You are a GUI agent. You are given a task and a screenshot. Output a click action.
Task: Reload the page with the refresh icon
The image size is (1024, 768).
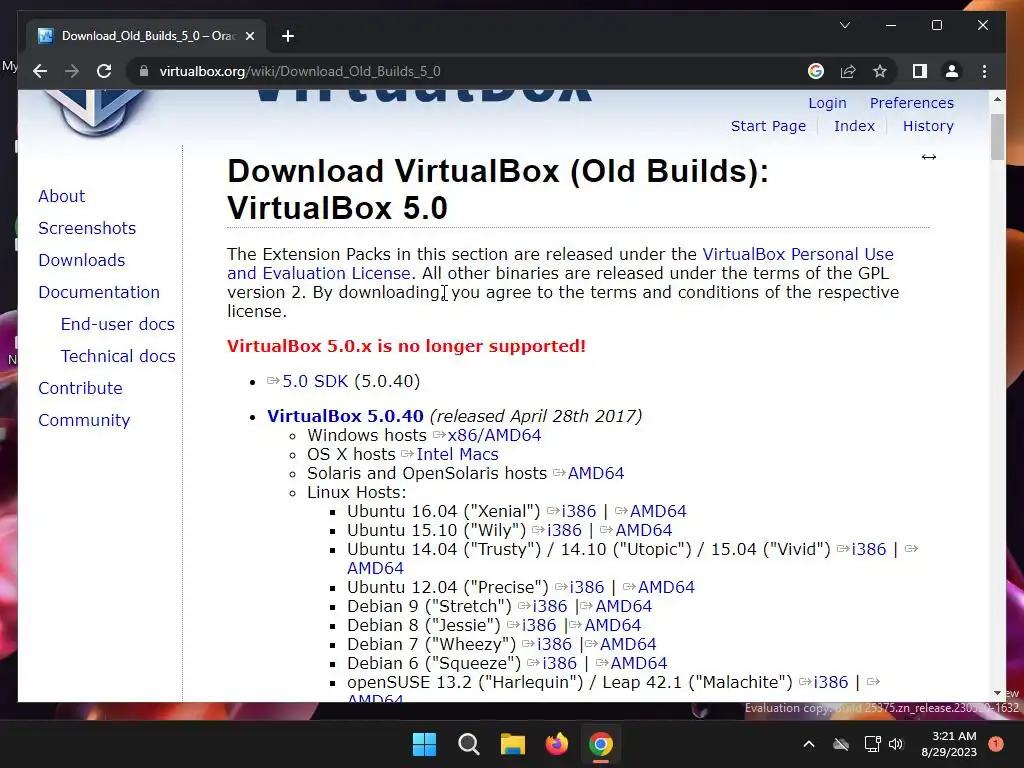[x=104, y=71]
